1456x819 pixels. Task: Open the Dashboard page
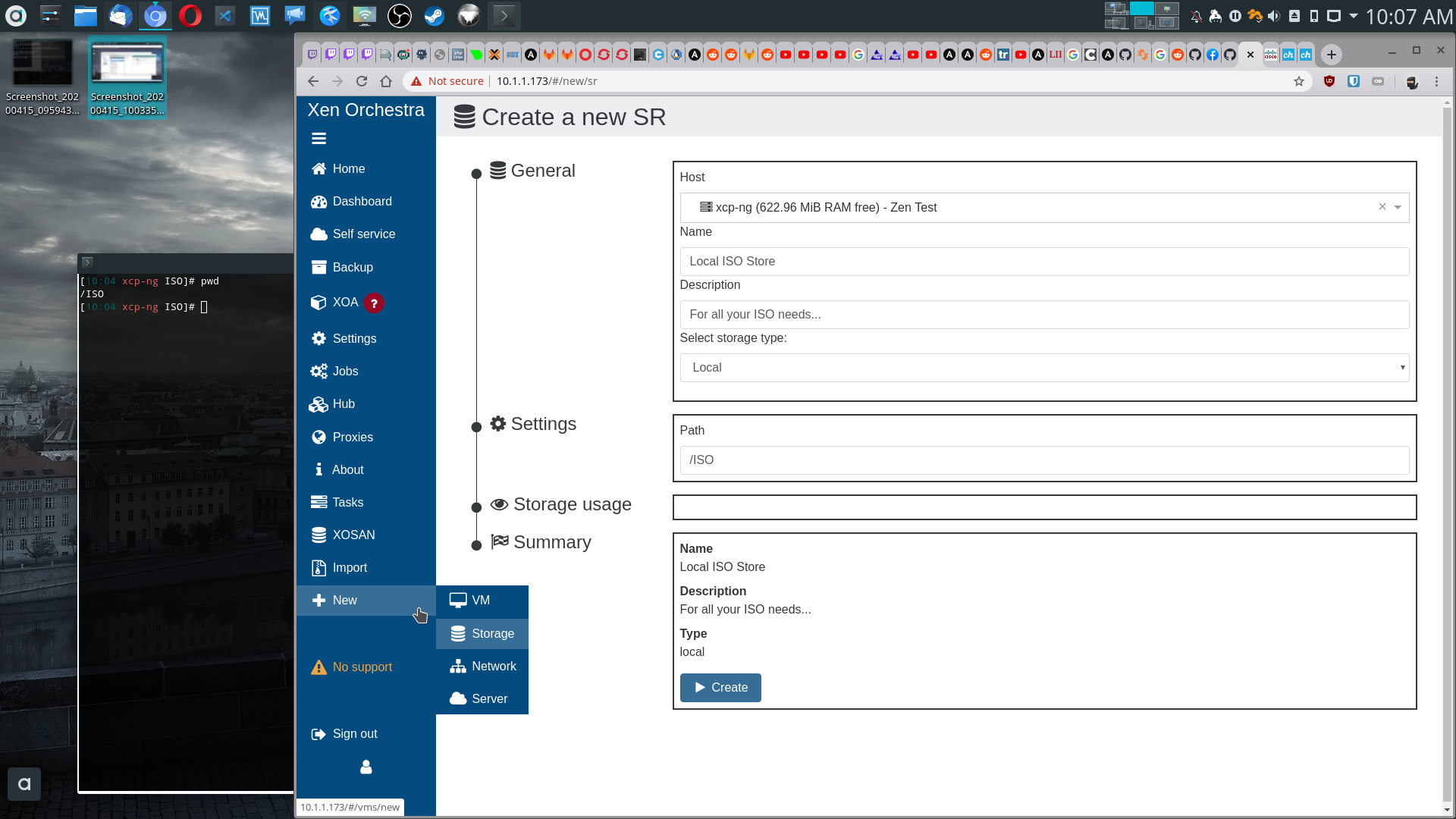(366, 201)
